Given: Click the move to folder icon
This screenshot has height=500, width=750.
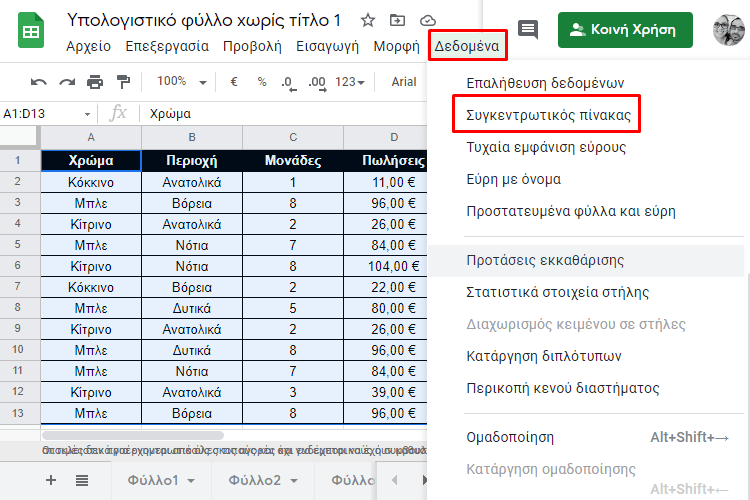Looking at the screenshot, I should click(398, 20).
